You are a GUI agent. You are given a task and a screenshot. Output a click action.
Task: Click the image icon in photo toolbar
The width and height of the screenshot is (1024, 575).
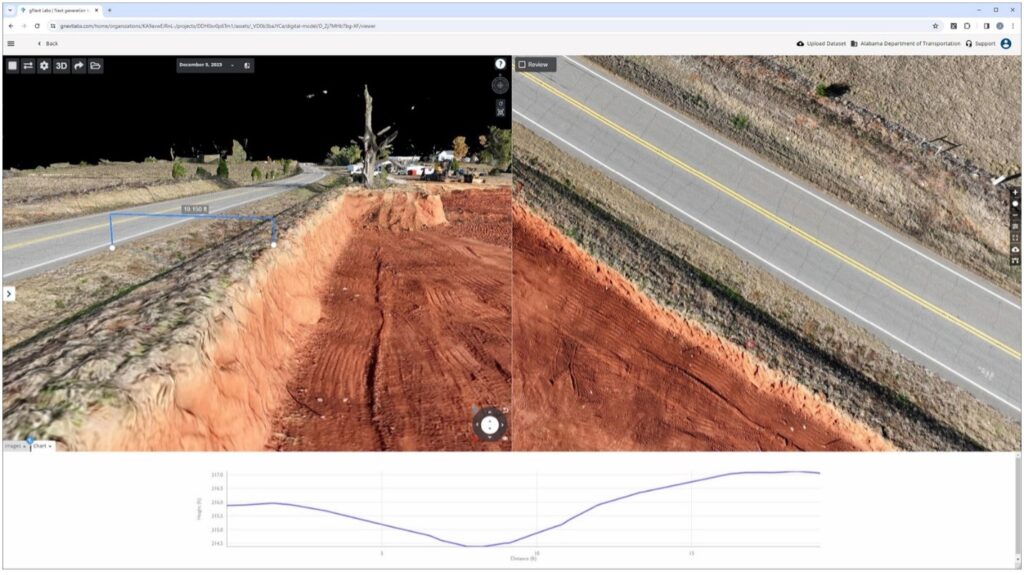click(1015, 227)
